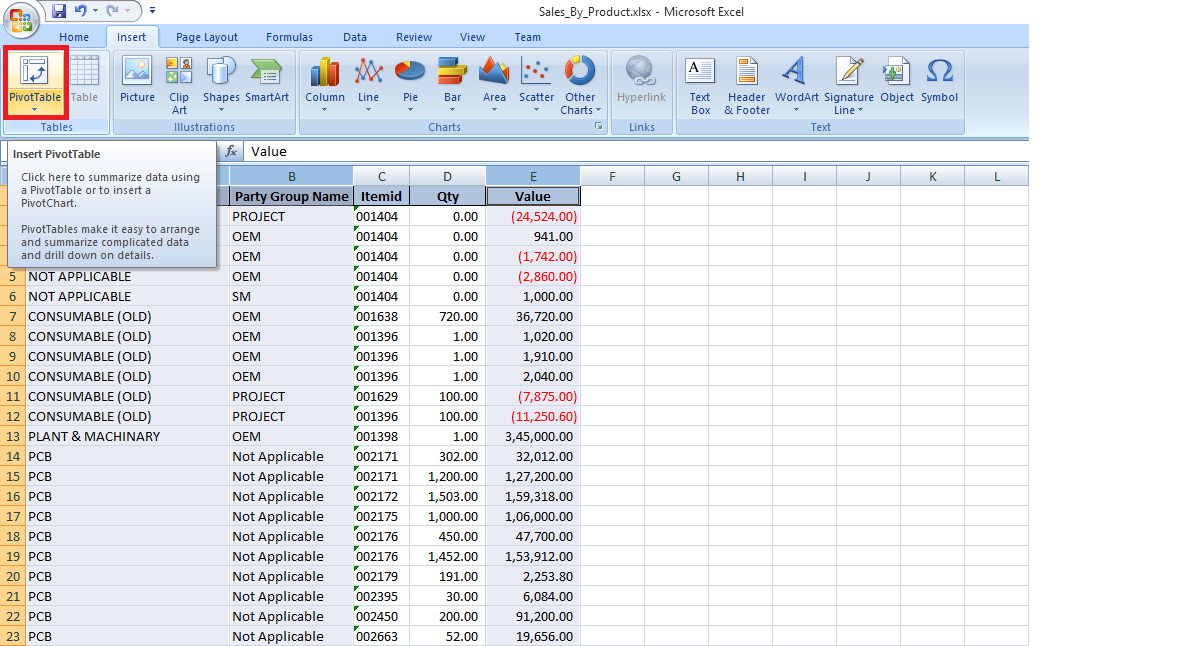The width and height of the screenshot is (1185, 646).
Task: Click in the formula bar input
Action: (x=635, y=151)
